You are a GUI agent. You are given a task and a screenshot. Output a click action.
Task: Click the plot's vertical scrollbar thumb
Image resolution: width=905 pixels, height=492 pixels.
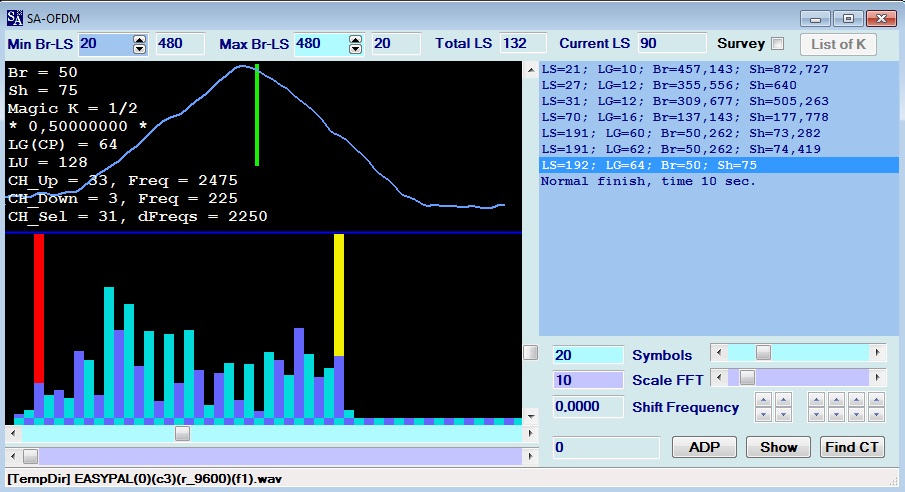(x=530, y=352)
